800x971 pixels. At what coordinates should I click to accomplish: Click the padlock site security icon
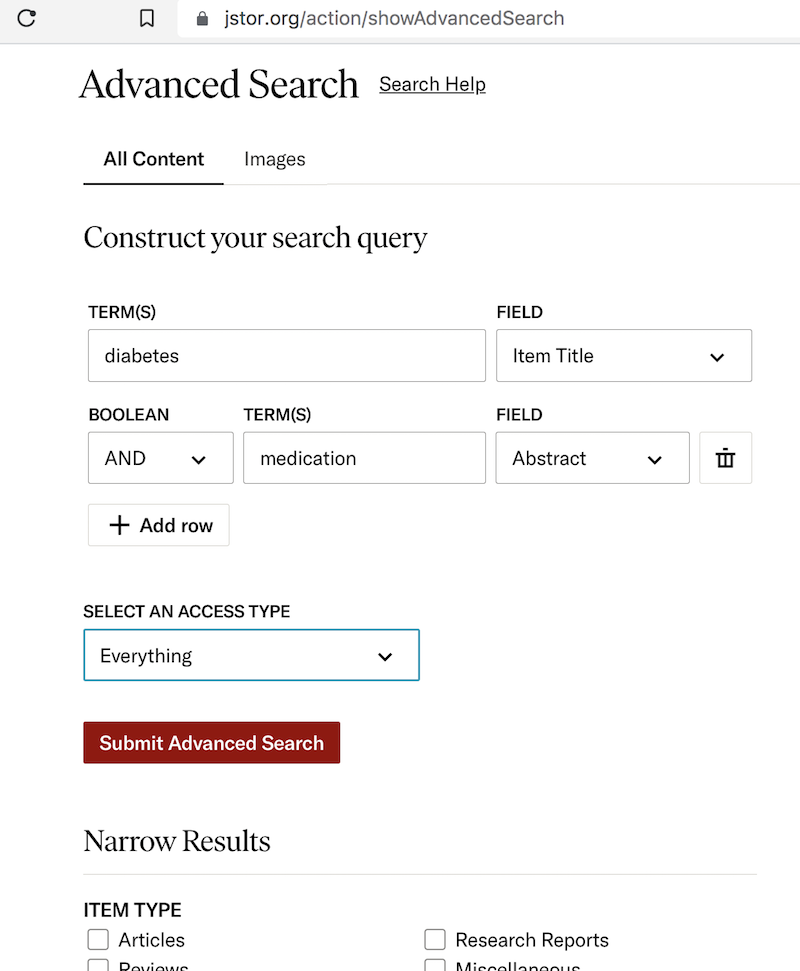[203, 18]
